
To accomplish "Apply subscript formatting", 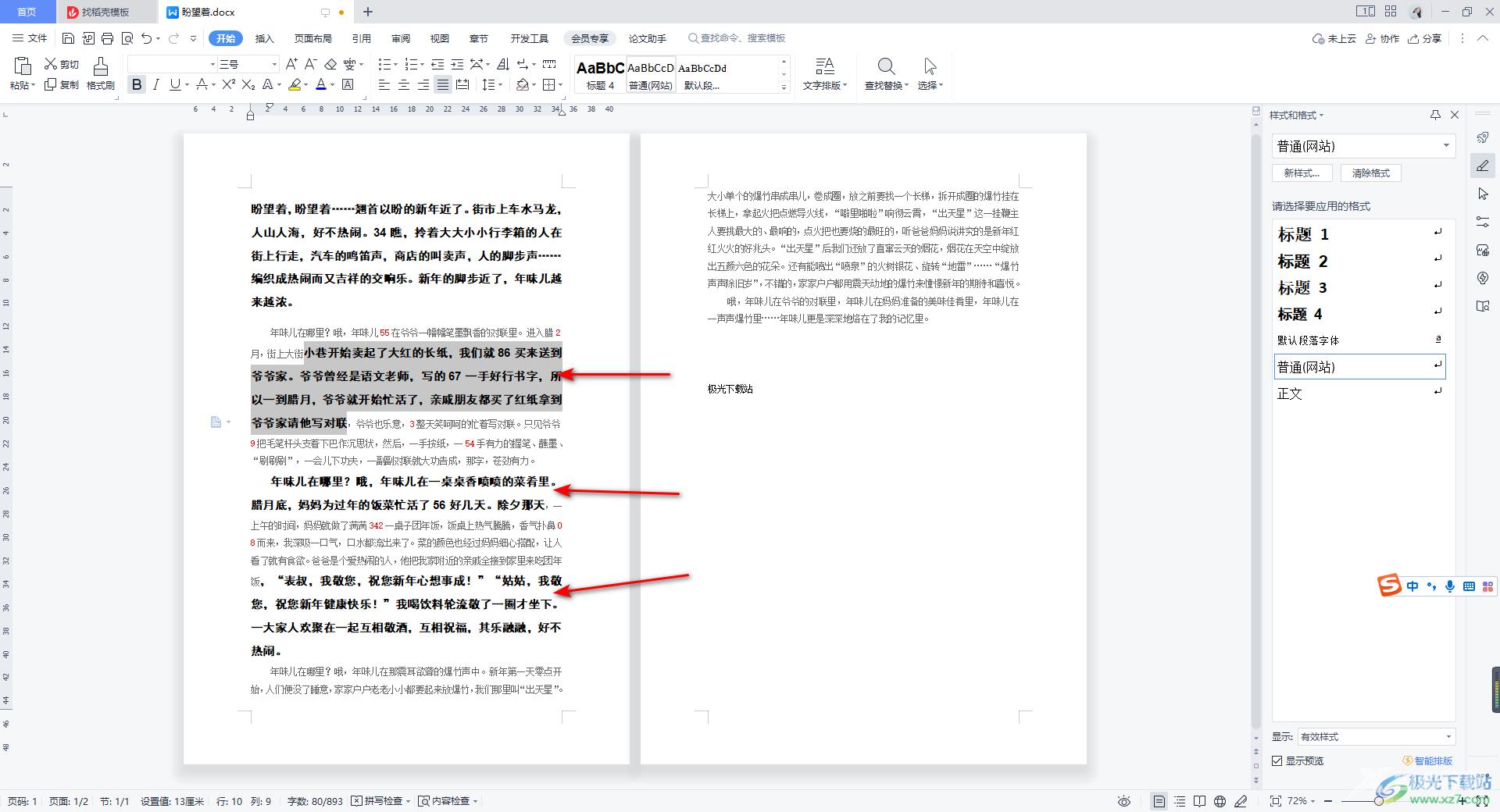I will click(248, 84).
